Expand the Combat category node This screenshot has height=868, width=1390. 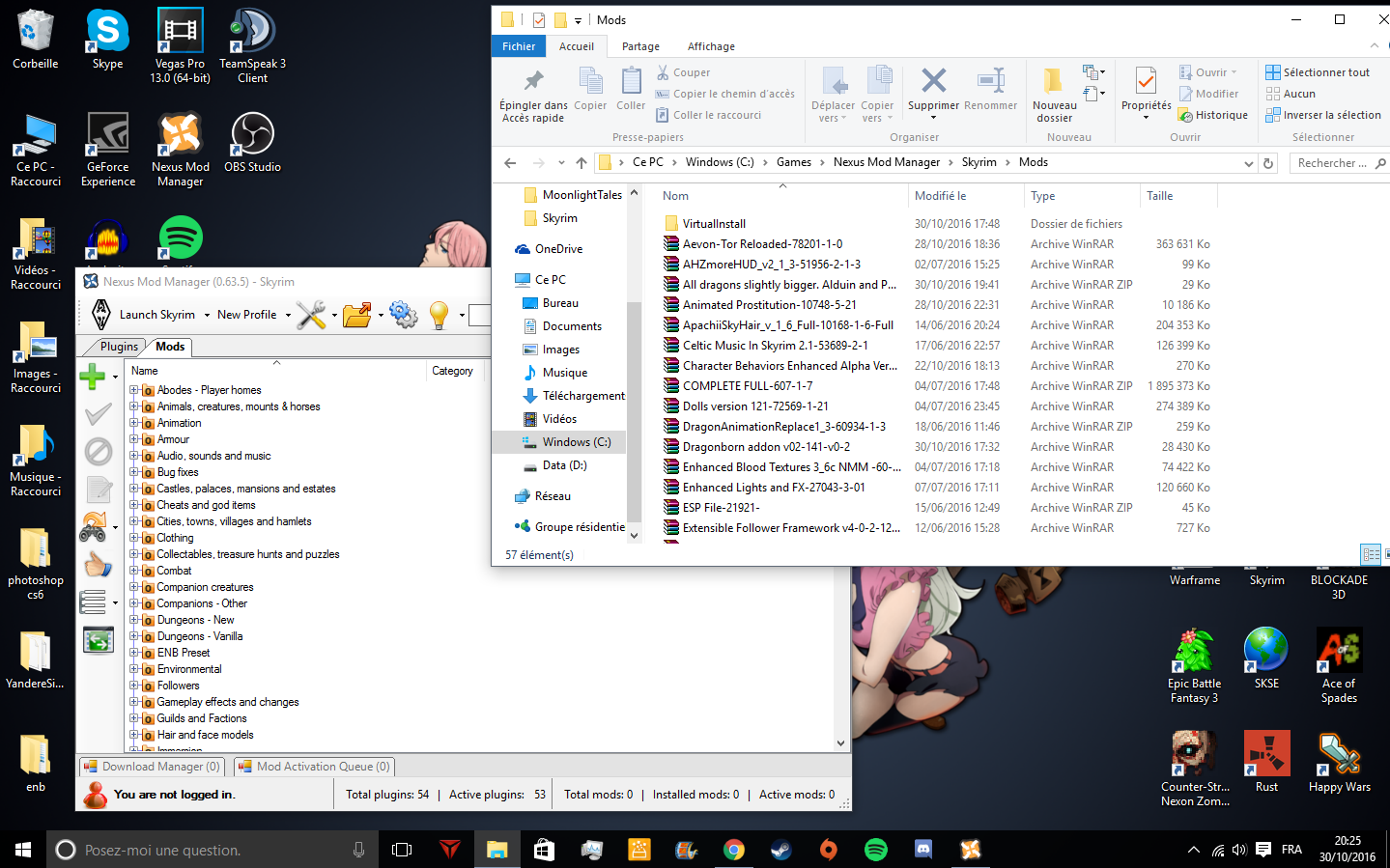point(134,571)
